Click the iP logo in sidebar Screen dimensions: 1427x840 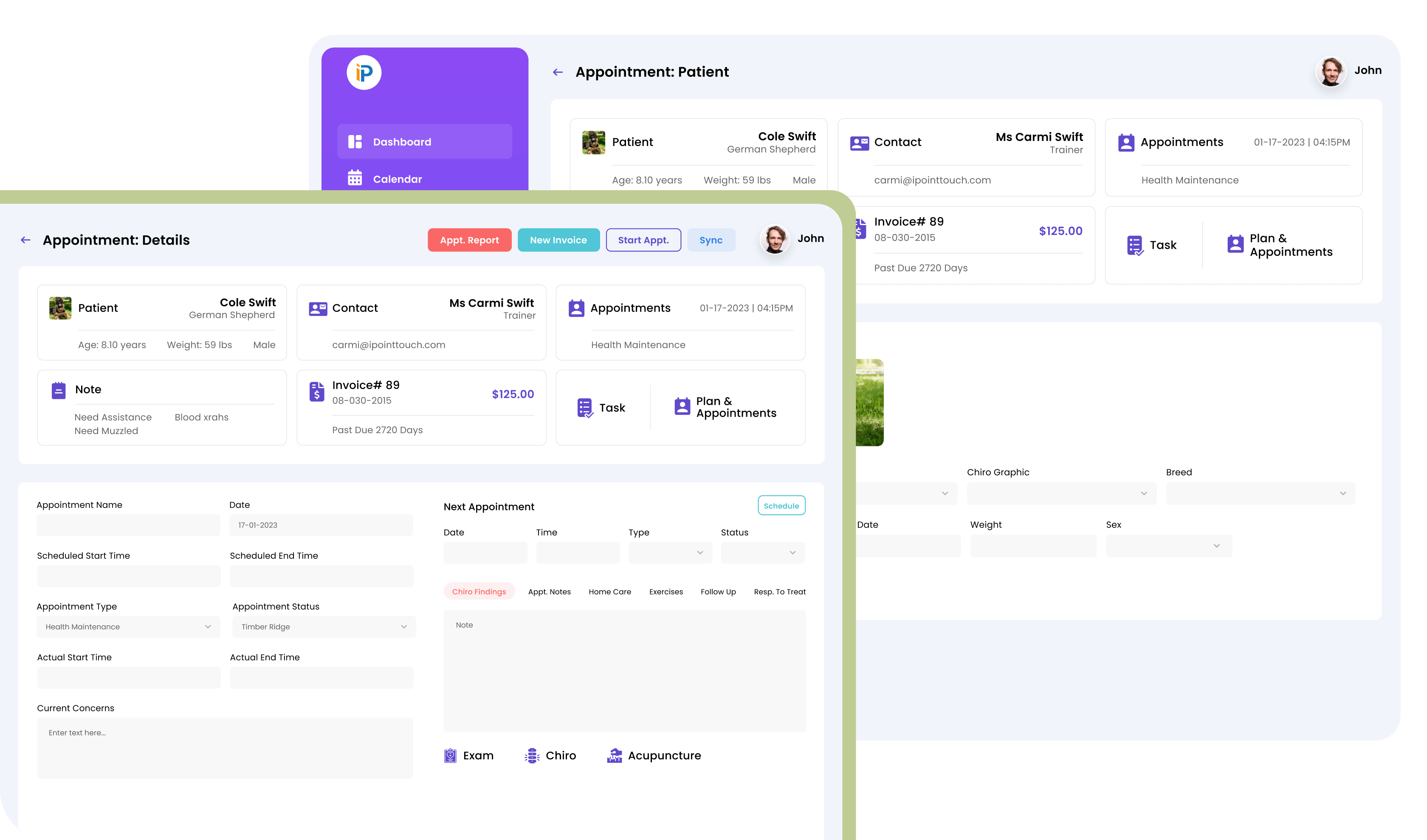point(364,73)
